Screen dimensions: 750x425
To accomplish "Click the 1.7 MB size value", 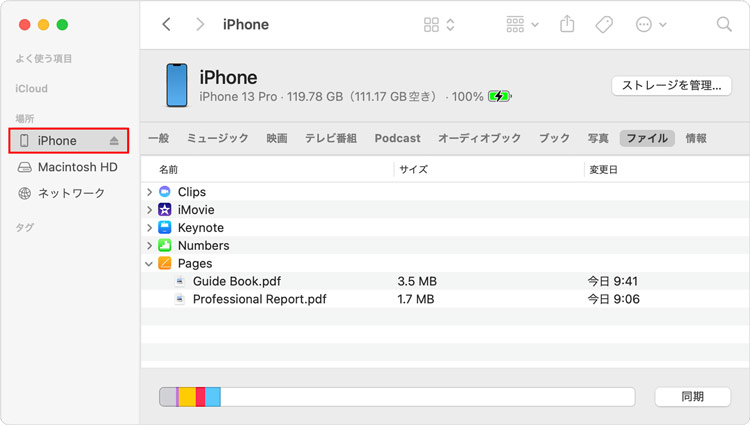I will (416, 299).
